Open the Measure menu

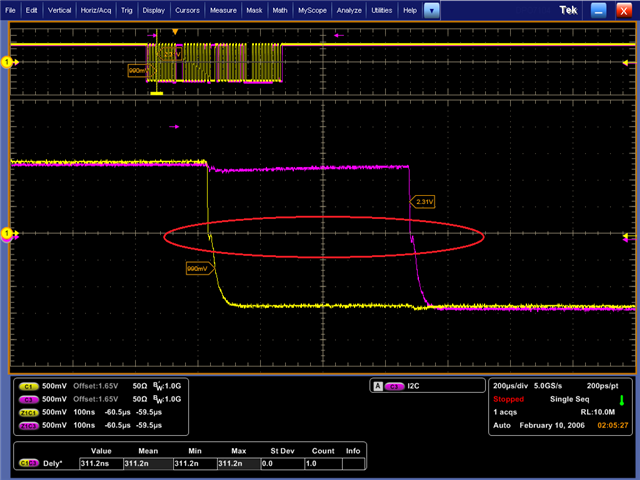tap(223, 10)
